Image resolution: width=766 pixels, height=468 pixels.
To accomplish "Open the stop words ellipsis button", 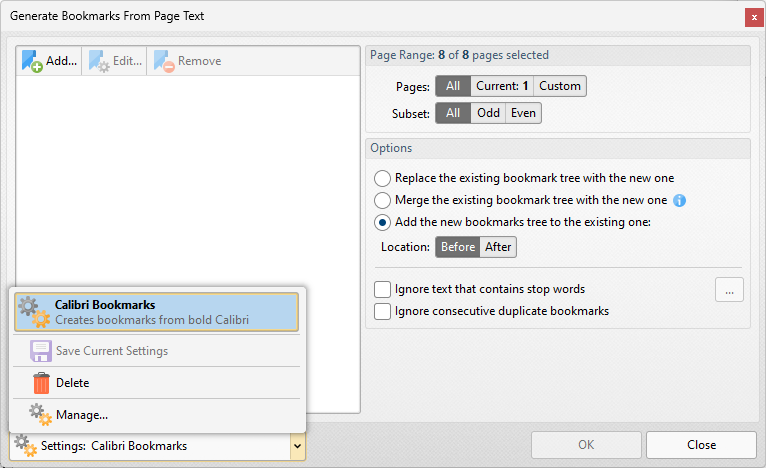I will 729,289.
